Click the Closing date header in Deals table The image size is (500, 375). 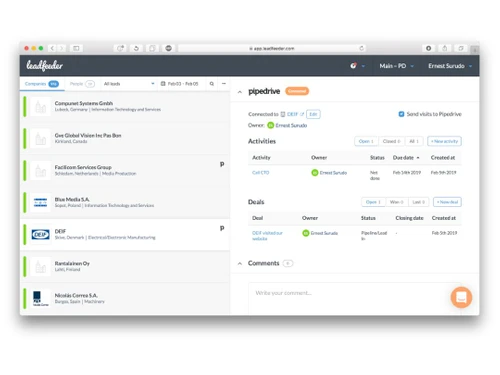(409, 218)
